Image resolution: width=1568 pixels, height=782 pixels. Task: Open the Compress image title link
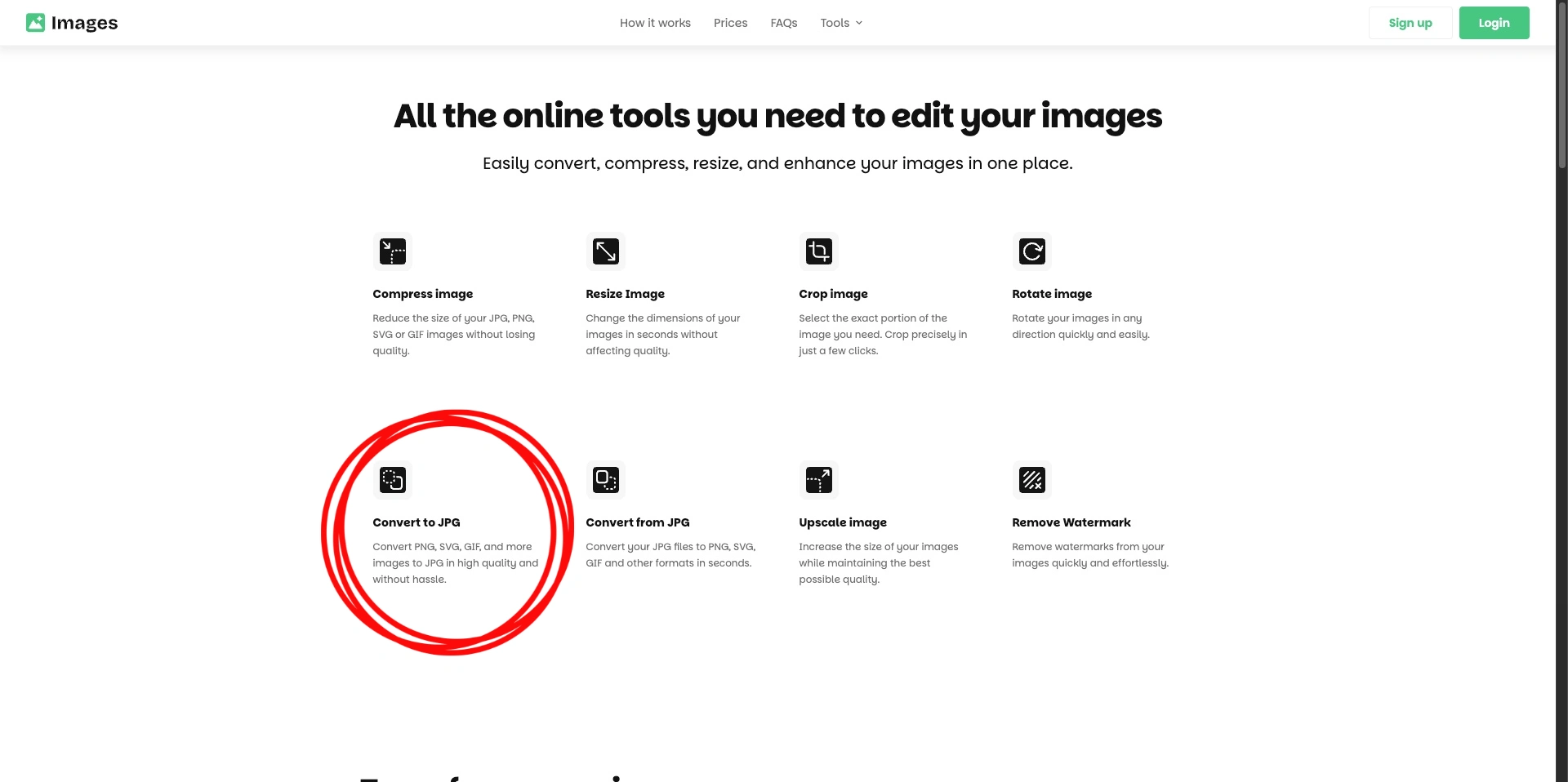click(422, 294)
